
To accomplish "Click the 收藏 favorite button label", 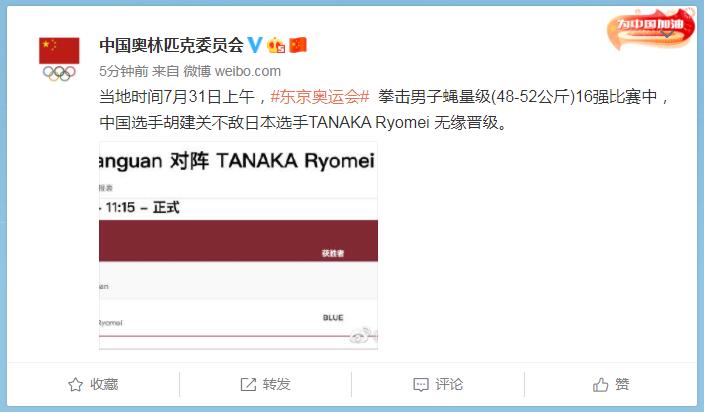I will (x=104, y=385).
